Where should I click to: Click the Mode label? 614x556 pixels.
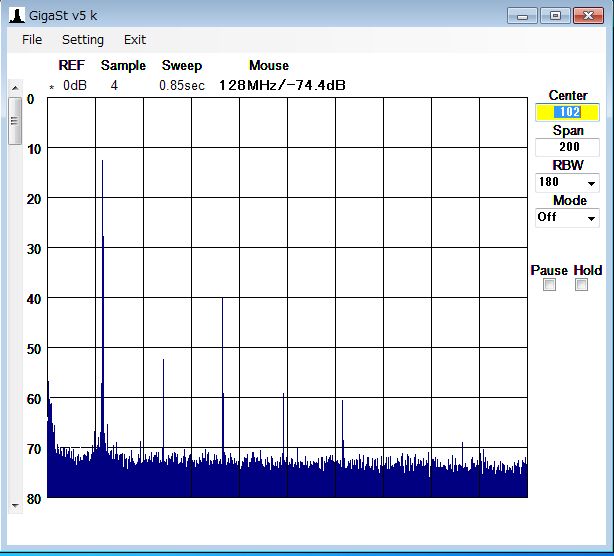coord(570,200)
